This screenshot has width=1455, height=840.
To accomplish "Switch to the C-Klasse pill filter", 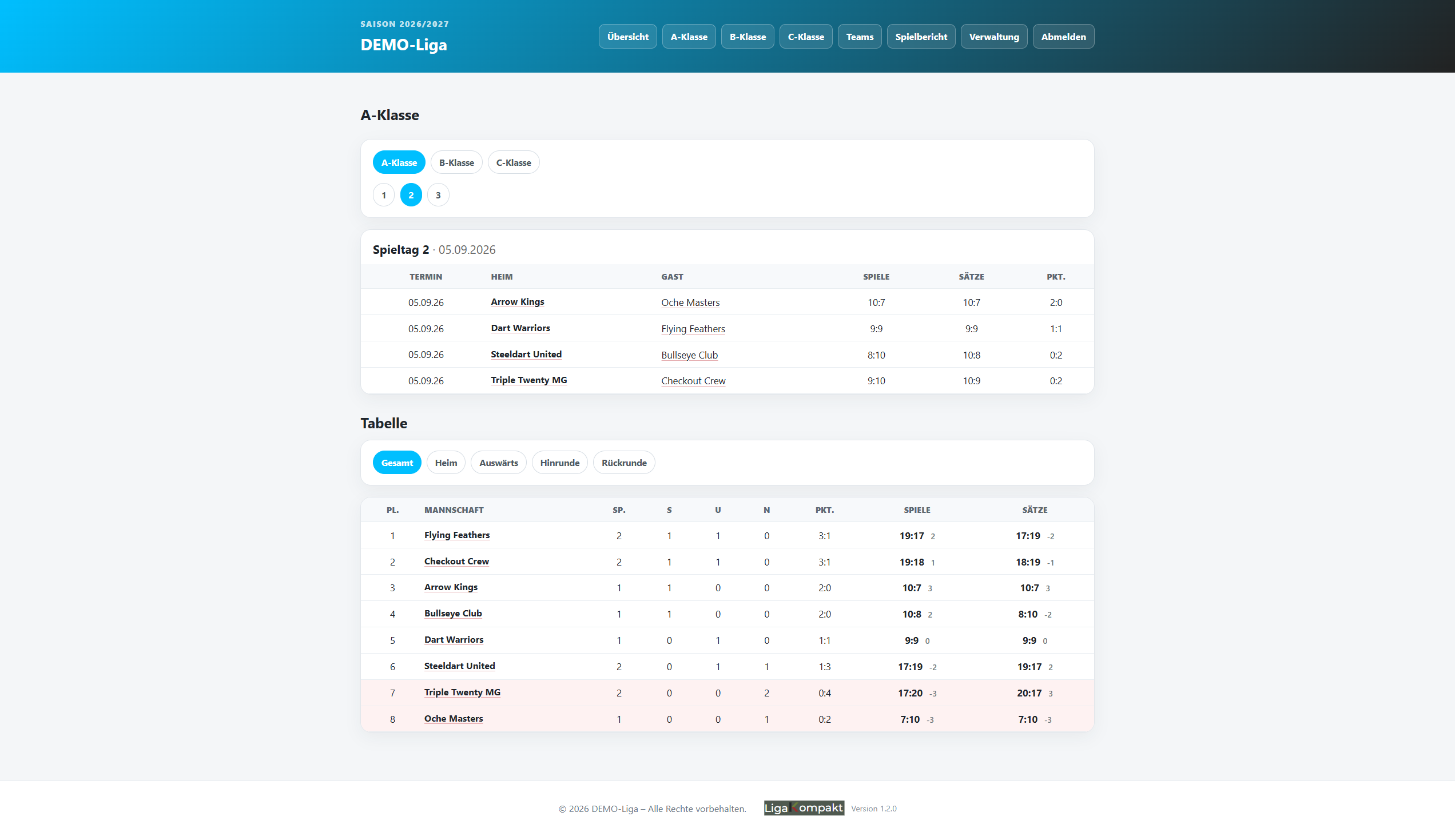I will click(513, 163).
